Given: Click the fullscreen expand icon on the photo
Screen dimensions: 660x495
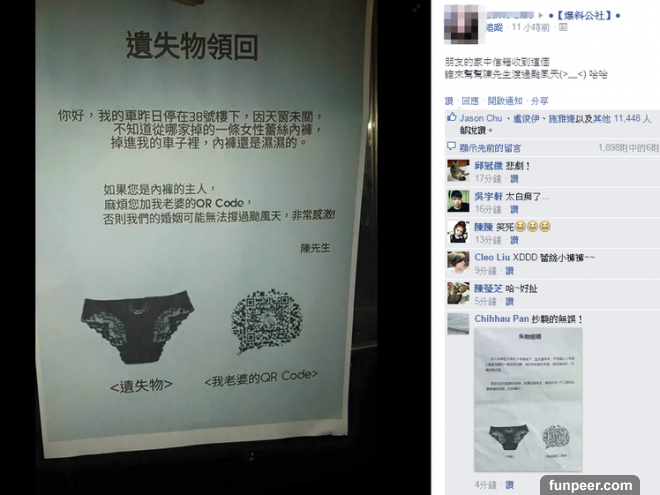Looking at the screenshot, I should (416, 8).
